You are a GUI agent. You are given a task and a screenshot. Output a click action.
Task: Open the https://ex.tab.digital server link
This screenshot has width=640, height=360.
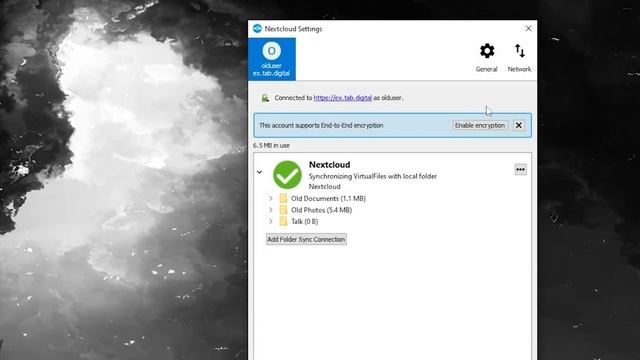click(x=342, y=98)
